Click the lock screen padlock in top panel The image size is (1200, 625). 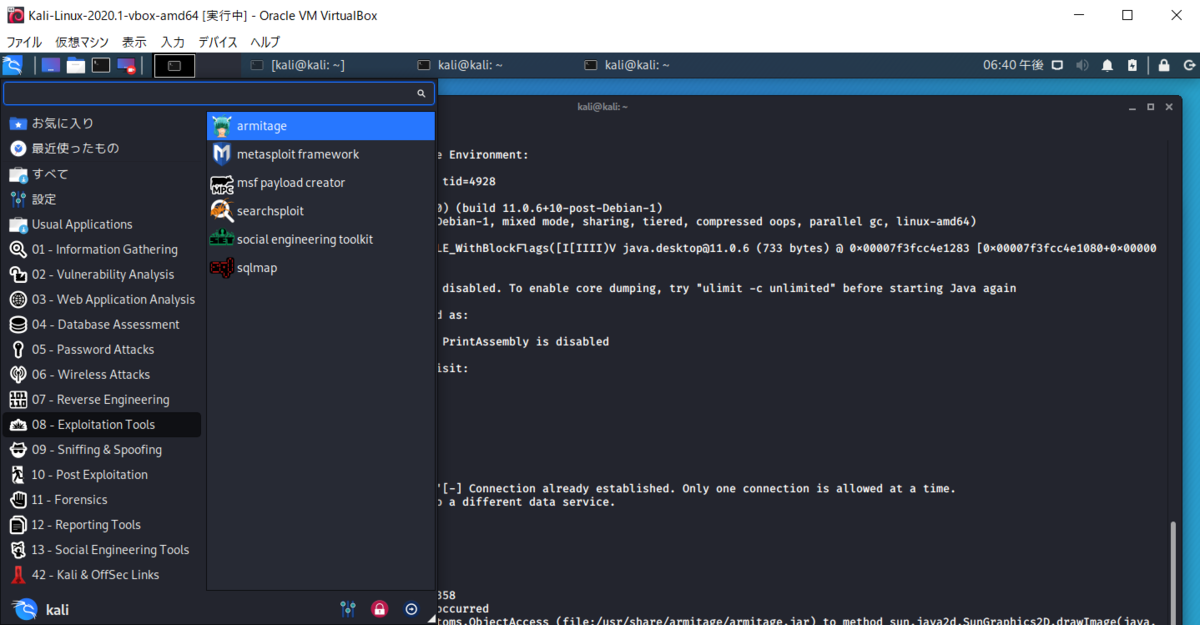pyautogui.click(x=1163, y=66)
